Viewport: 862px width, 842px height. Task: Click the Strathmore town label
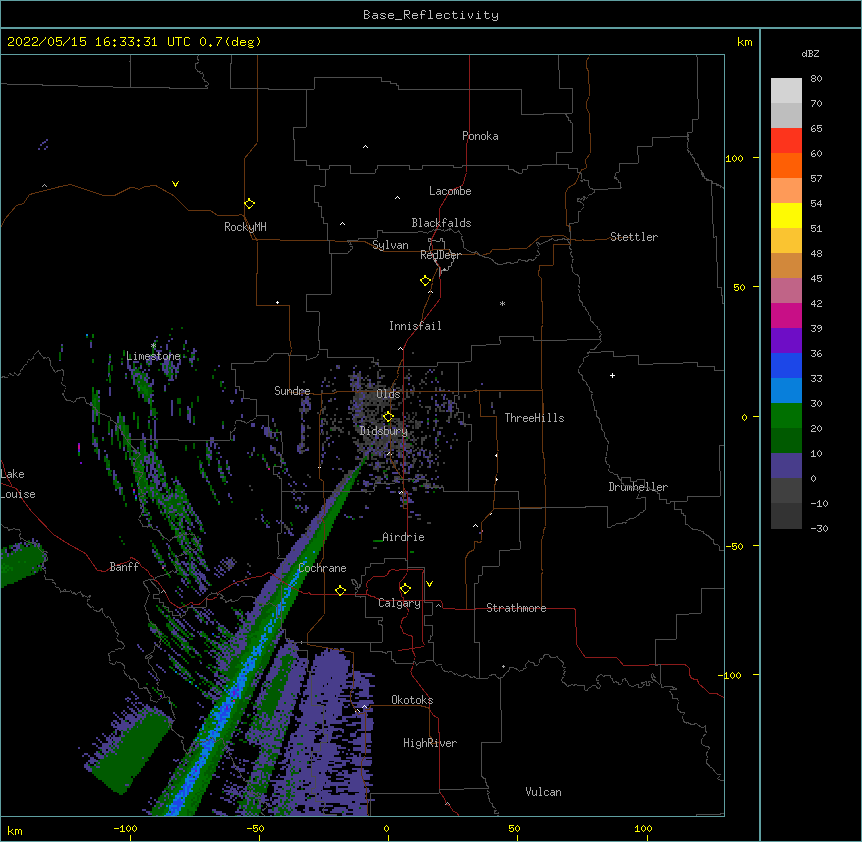(x=516, y=608)
